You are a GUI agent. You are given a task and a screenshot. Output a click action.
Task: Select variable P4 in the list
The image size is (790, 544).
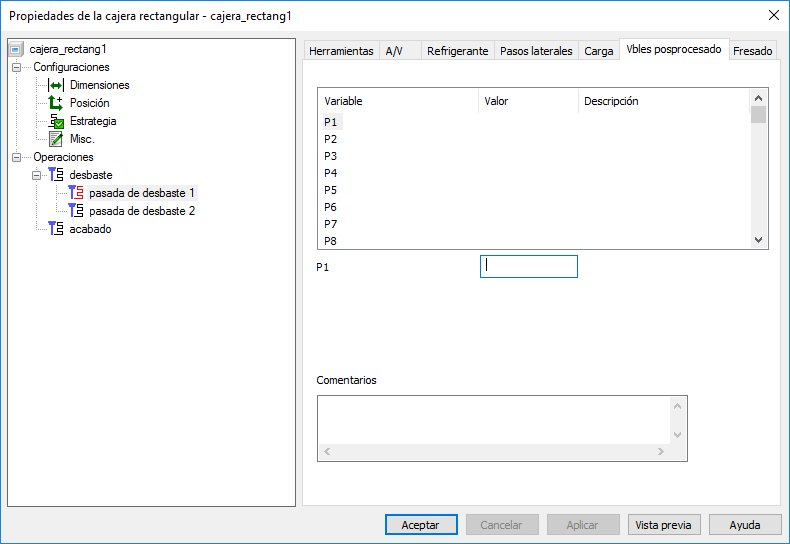click(331, 173)
